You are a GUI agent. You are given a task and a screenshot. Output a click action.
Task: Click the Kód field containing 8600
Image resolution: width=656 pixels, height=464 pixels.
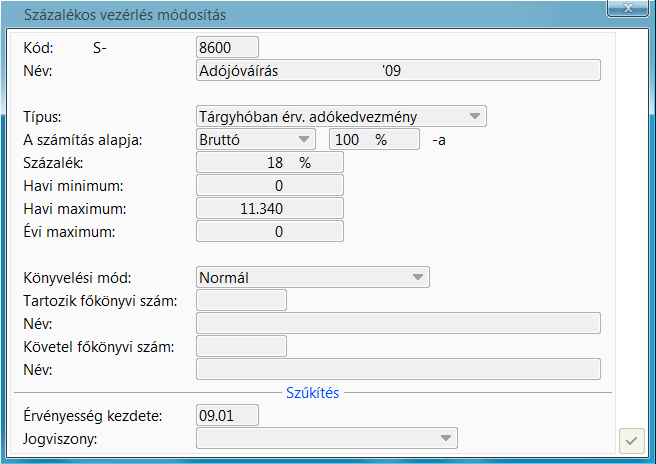228,47
